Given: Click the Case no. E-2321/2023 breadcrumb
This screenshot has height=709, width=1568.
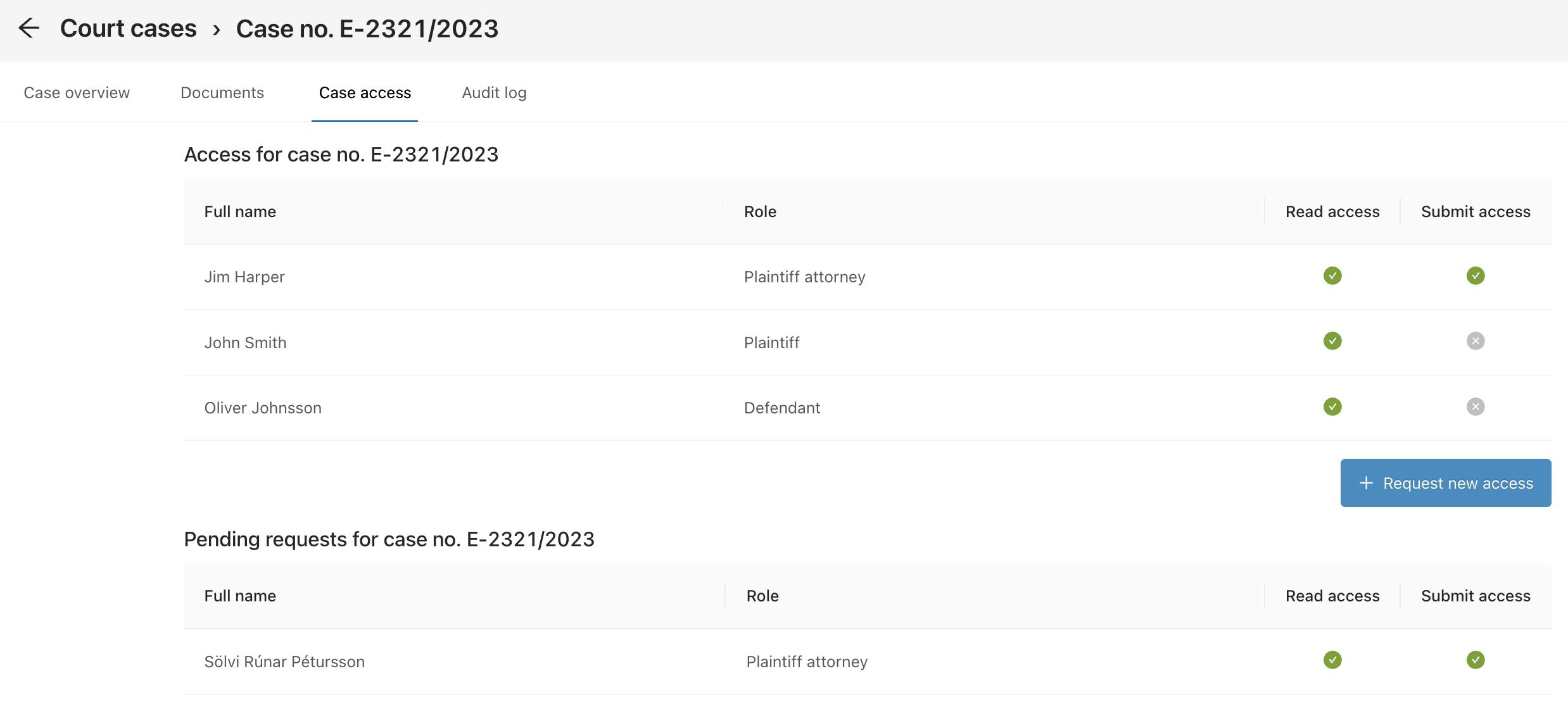Looking at the screenshot, I should coord(367,28).
